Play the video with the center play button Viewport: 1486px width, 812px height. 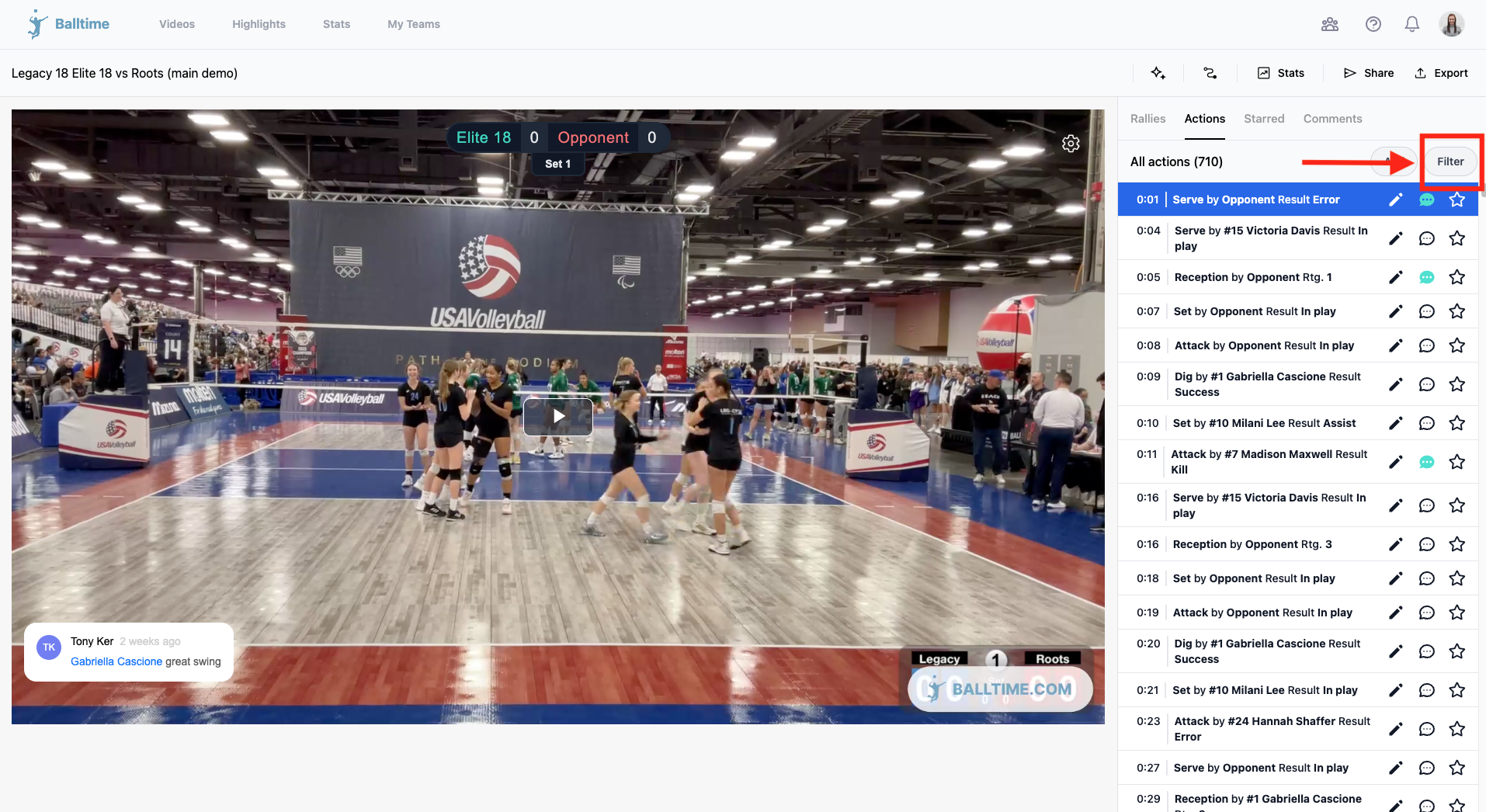tap(558, 416)
